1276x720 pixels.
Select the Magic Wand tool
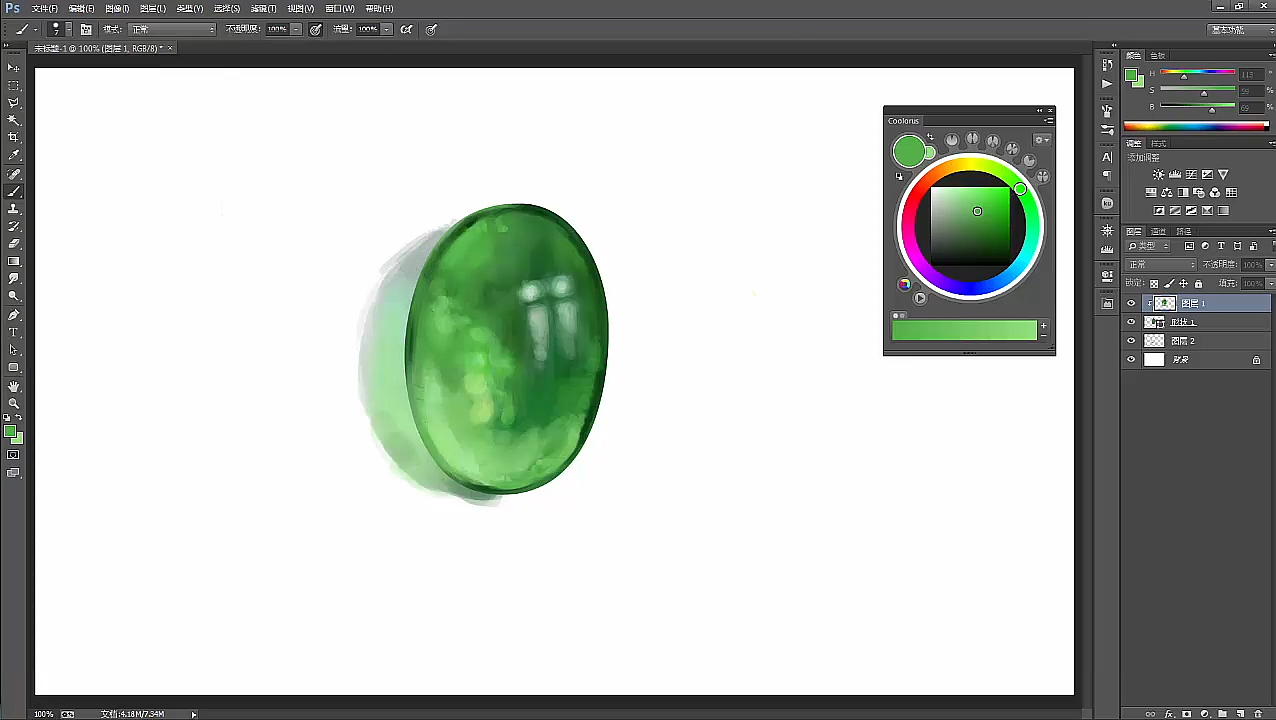(x=14, y=120)
